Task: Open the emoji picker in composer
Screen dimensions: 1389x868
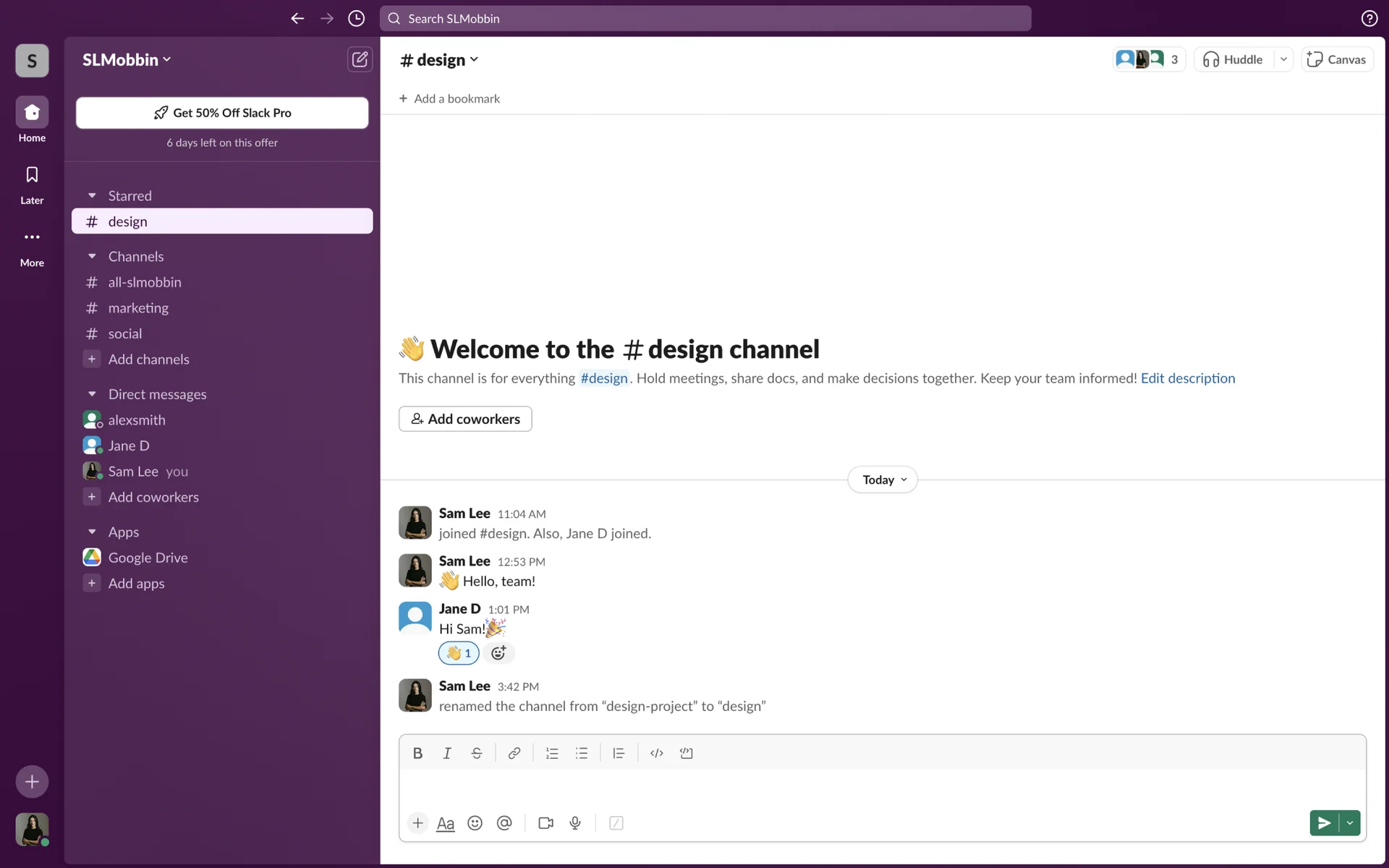Action: click(x=475, y=823)
